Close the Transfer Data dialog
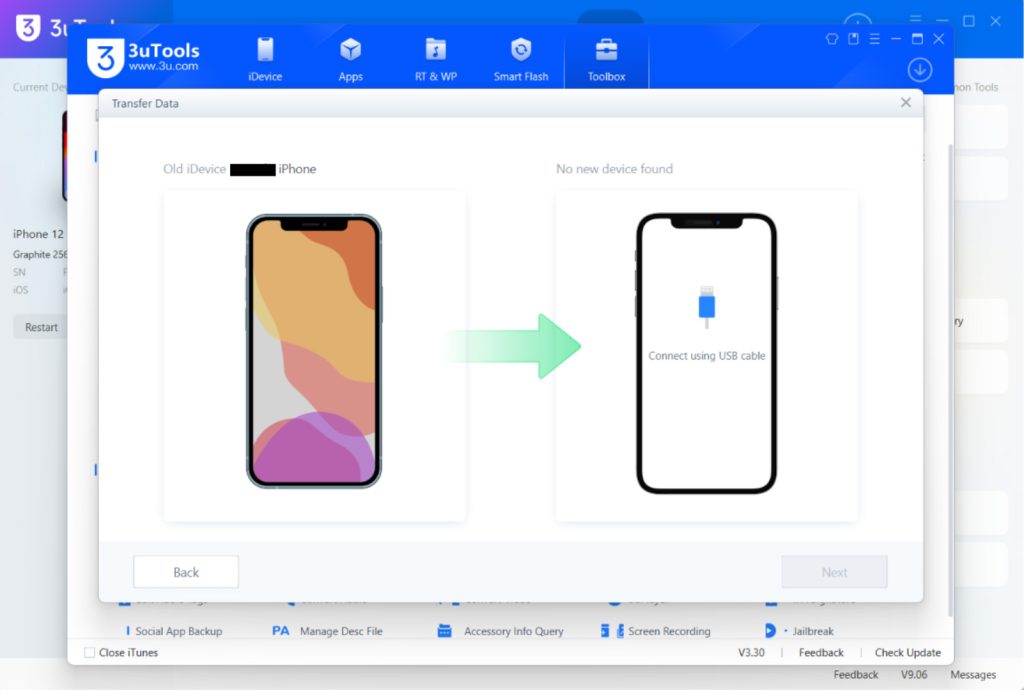Image resolution: width=1024 pixels, height=690 pixels. [906, 102]
